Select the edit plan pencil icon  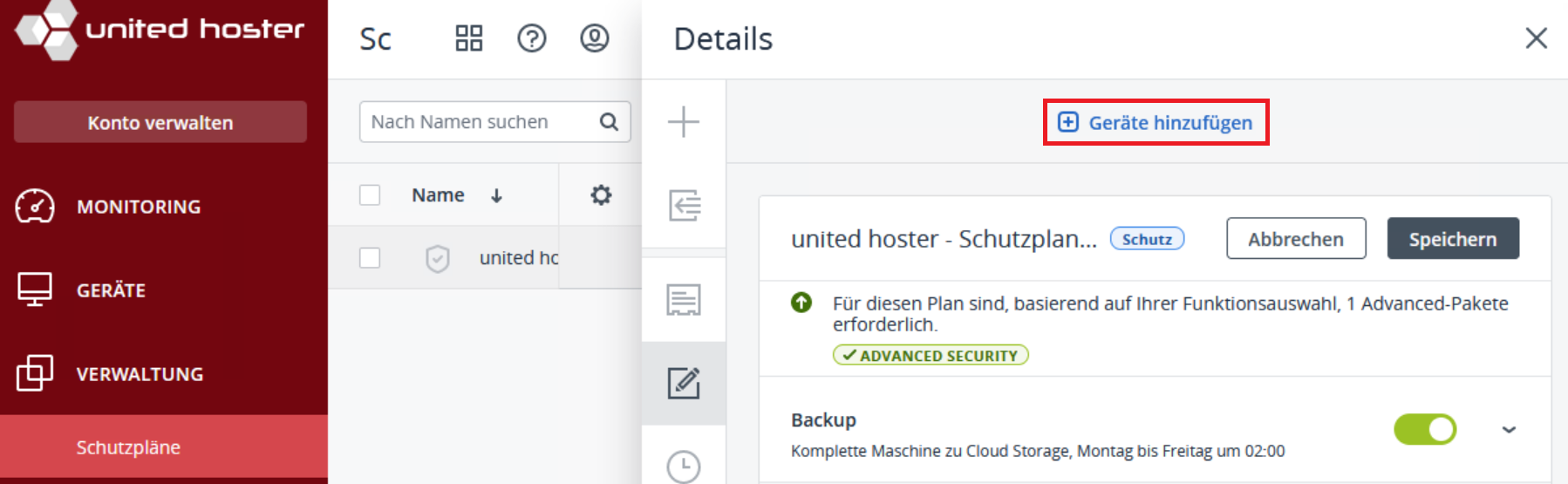pos(684,383)
